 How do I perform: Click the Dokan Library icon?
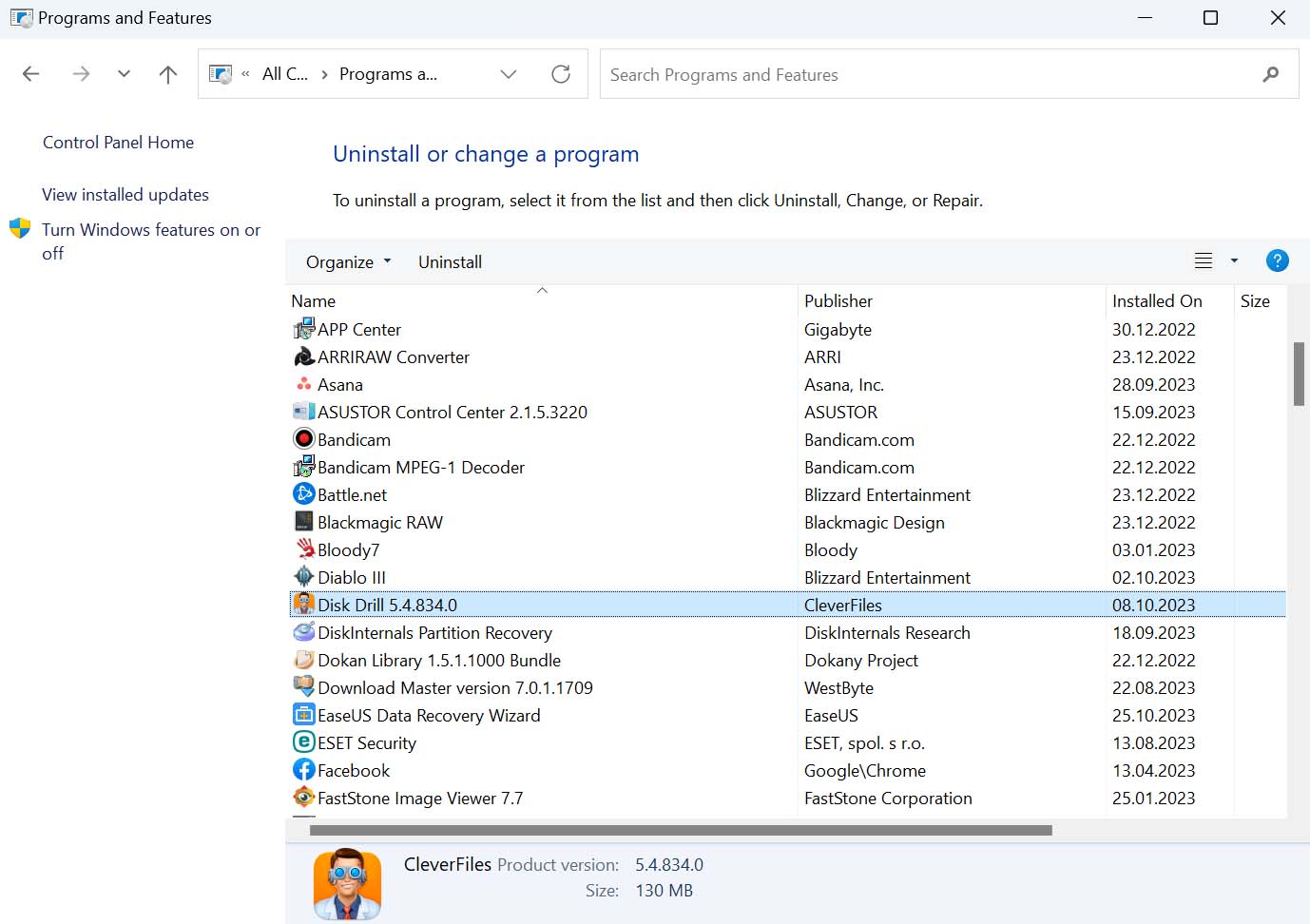pyautogui.click(x=303, y=660)
